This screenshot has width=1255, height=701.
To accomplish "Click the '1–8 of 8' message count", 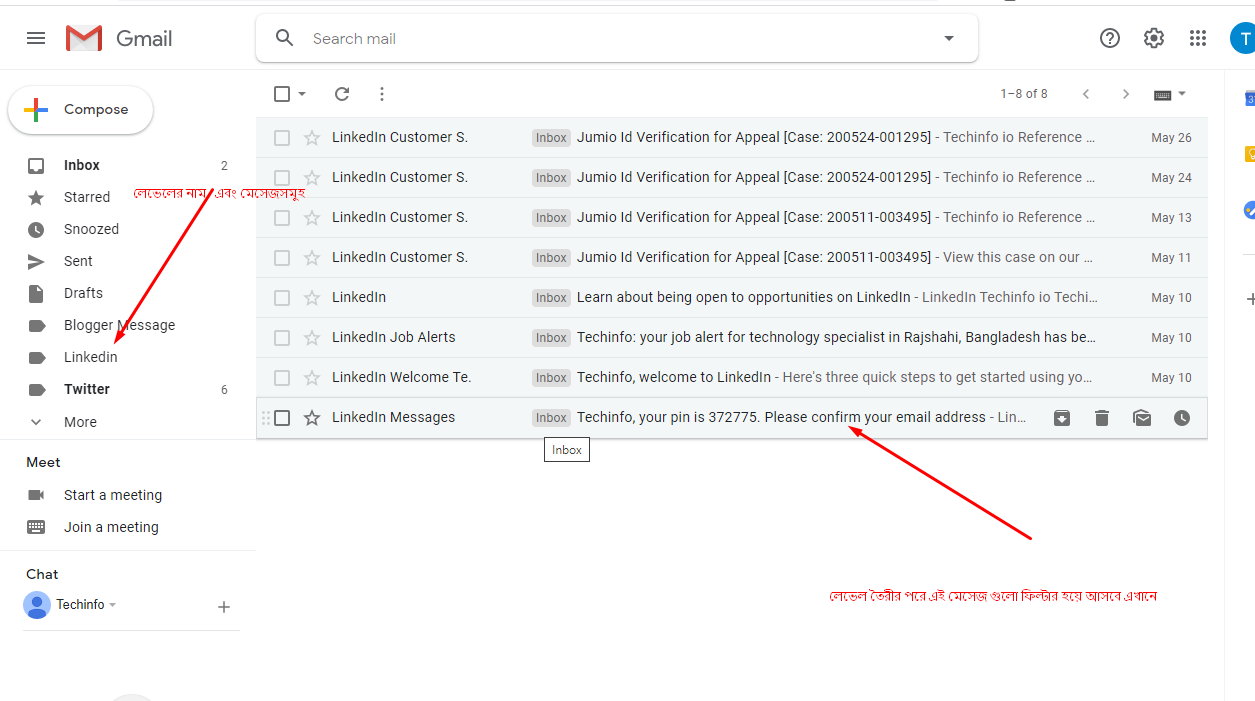I will (x=1024, y=94).
